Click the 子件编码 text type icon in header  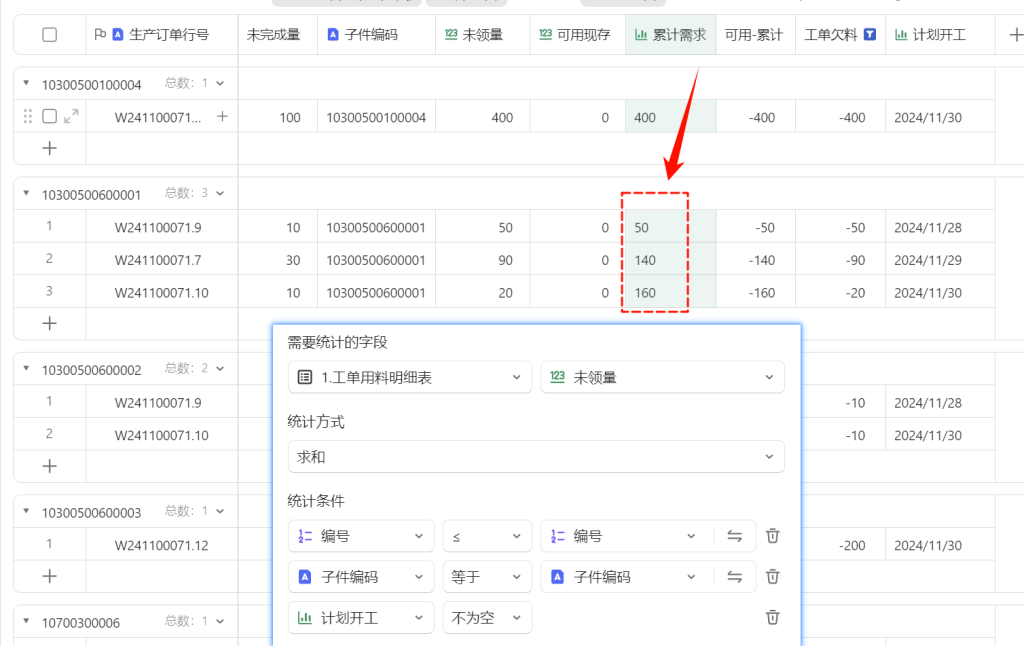pyautogui.click(x=333, y=35)
